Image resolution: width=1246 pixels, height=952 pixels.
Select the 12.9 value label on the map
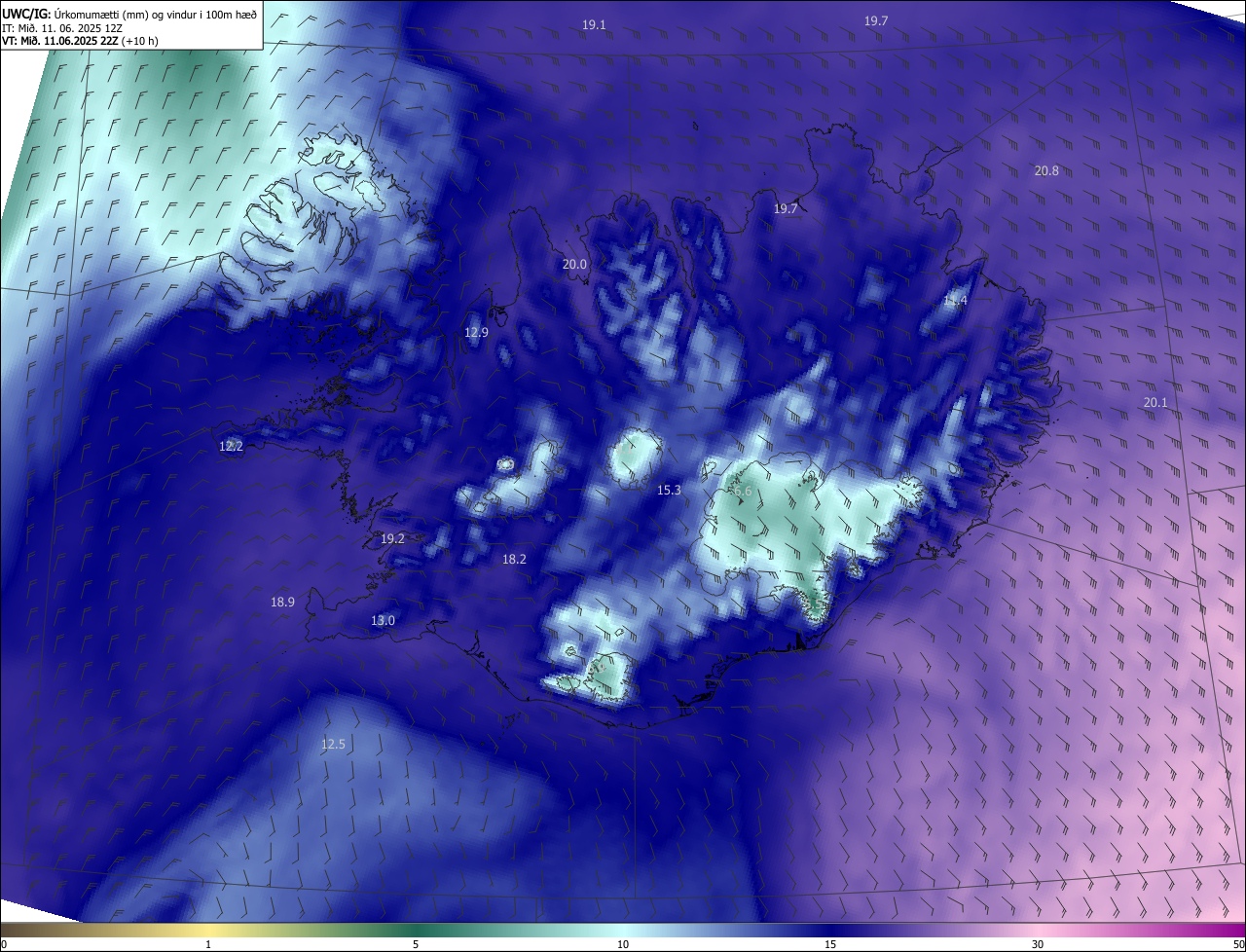click(476, 333)
